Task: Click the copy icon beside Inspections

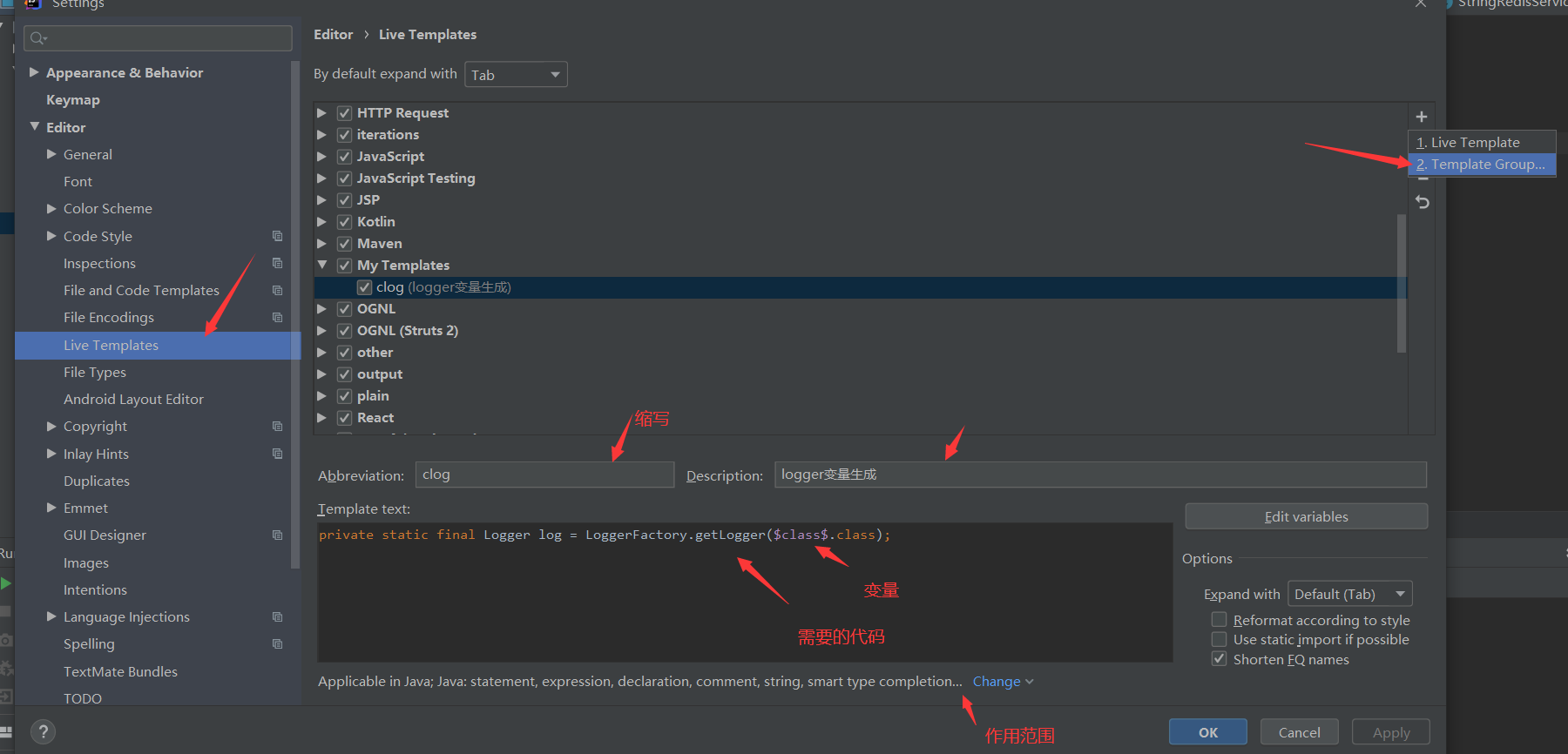Action: click(x=277, y=263)
